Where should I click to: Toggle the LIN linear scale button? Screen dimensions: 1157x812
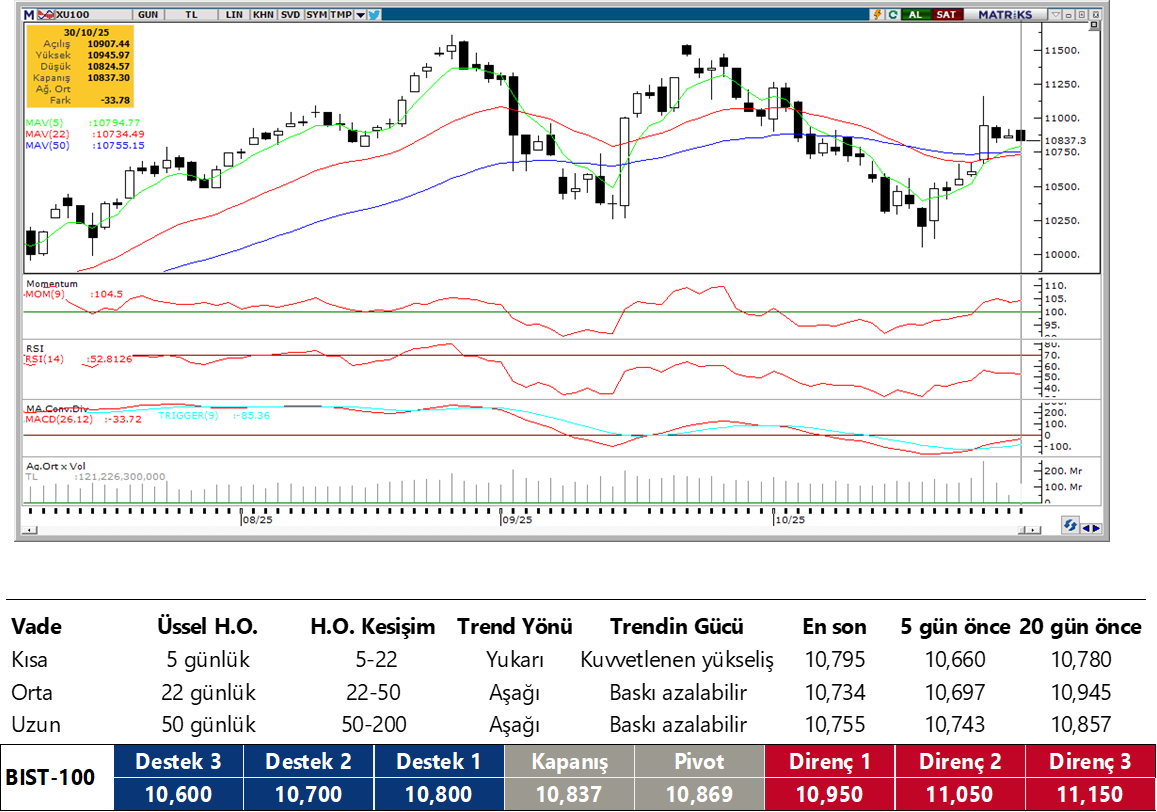(x=234, y=15)
